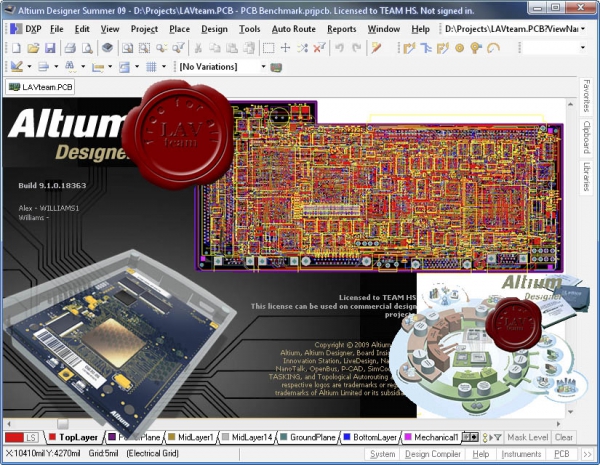Image resolution: width=600 pixels, height=465 pixels.
Task: Click the green board icon beside No Variations
Action: 276,67
